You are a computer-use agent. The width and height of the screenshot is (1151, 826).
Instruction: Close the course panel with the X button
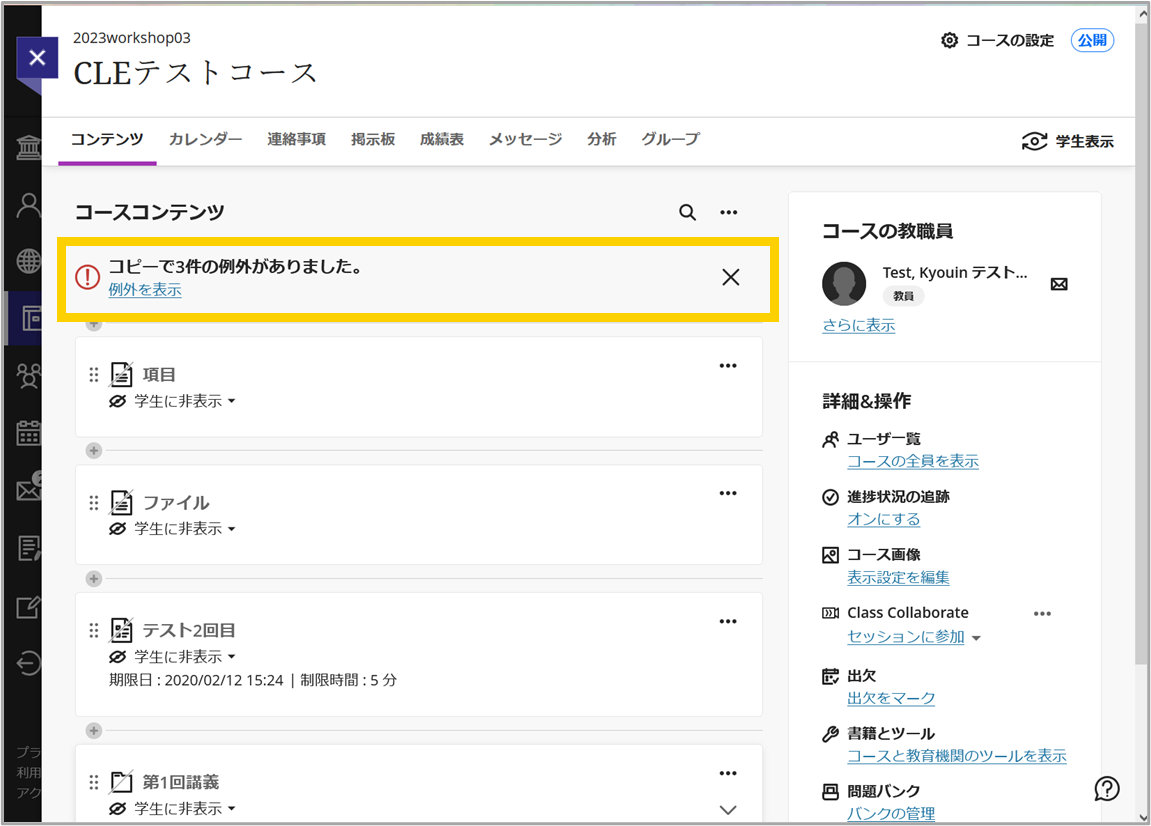(37, 57)
